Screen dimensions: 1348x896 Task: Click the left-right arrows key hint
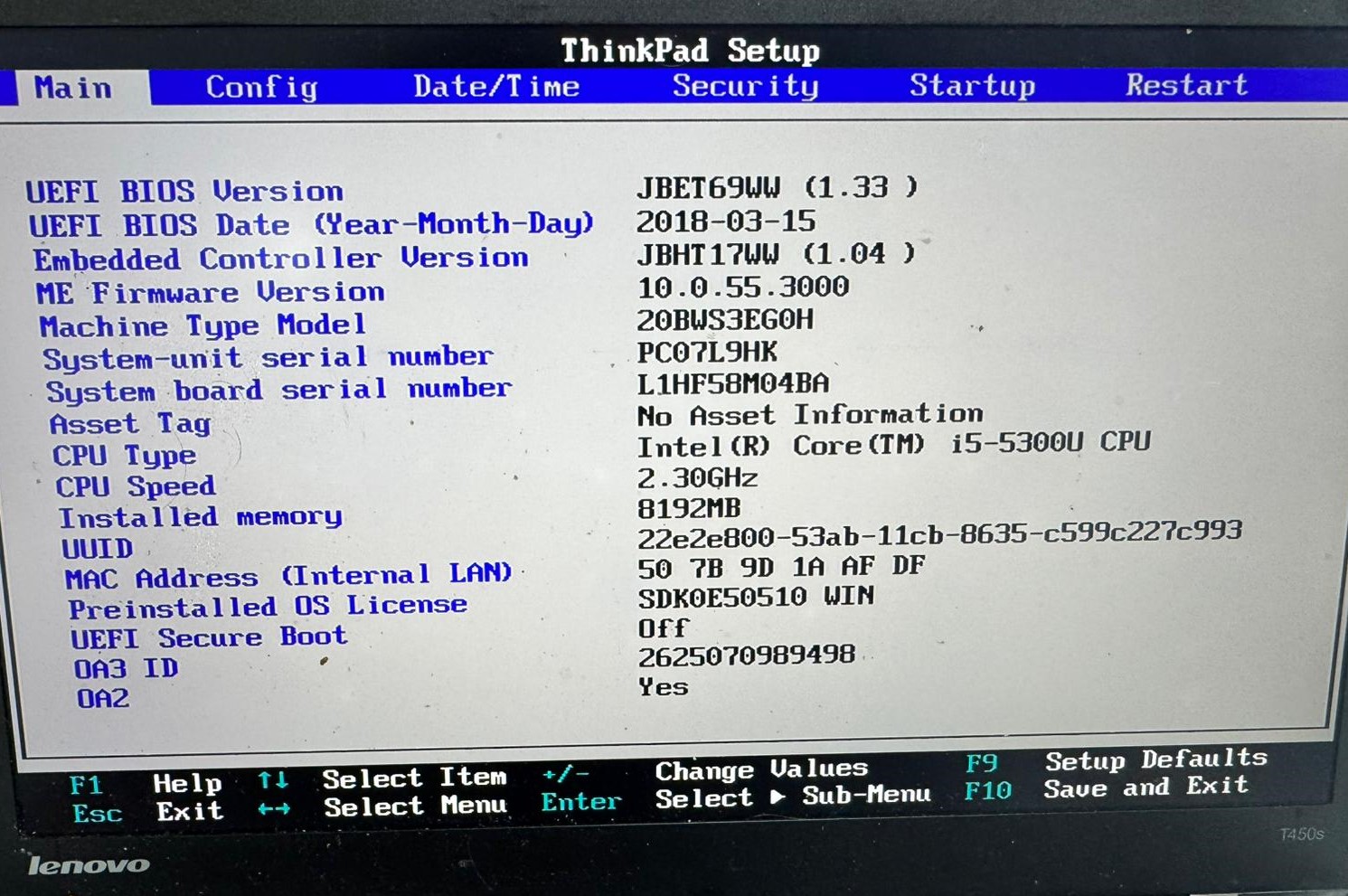(275, 808)
